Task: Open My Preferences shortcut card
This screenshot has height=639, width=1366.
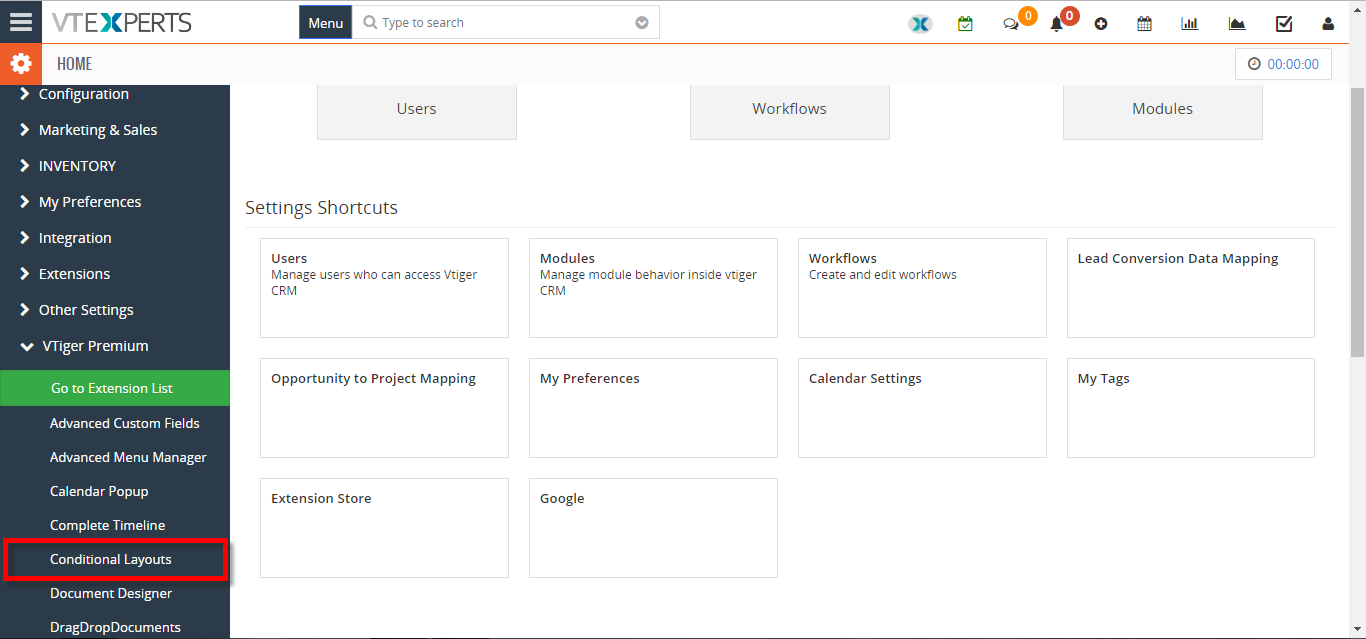Action: pyautogui.click(x=653, y=408)
